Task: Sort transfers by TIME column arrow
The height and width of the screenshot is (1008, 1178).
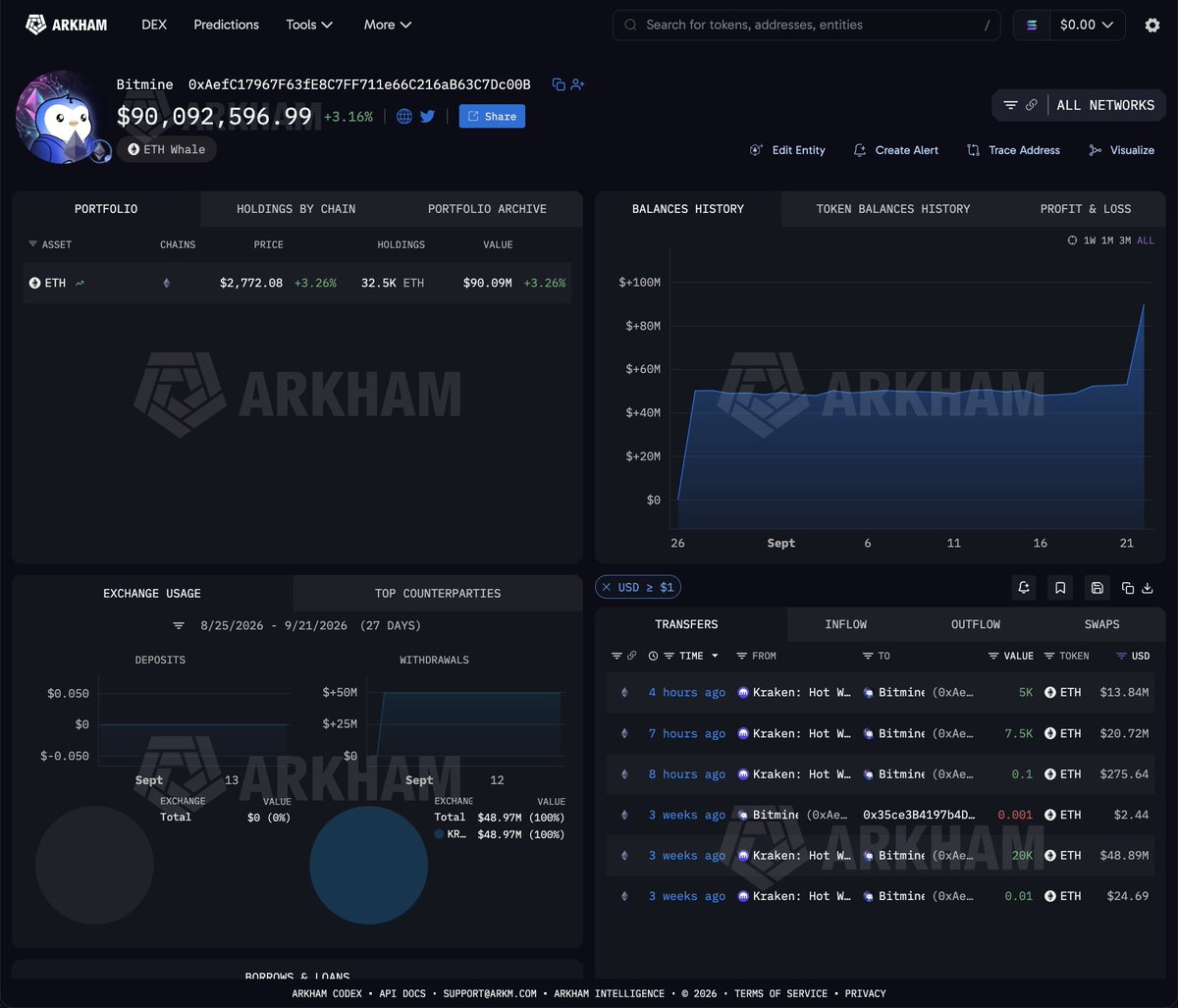Action: pyautogui.click(x=715, y=656)
